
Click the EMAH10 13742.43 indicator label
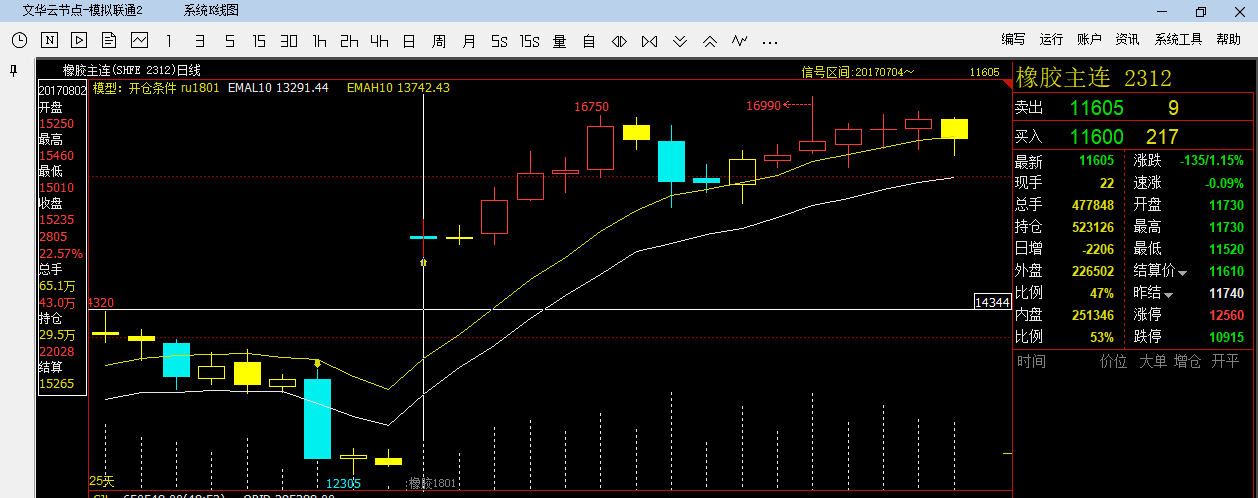pos(398,88)
